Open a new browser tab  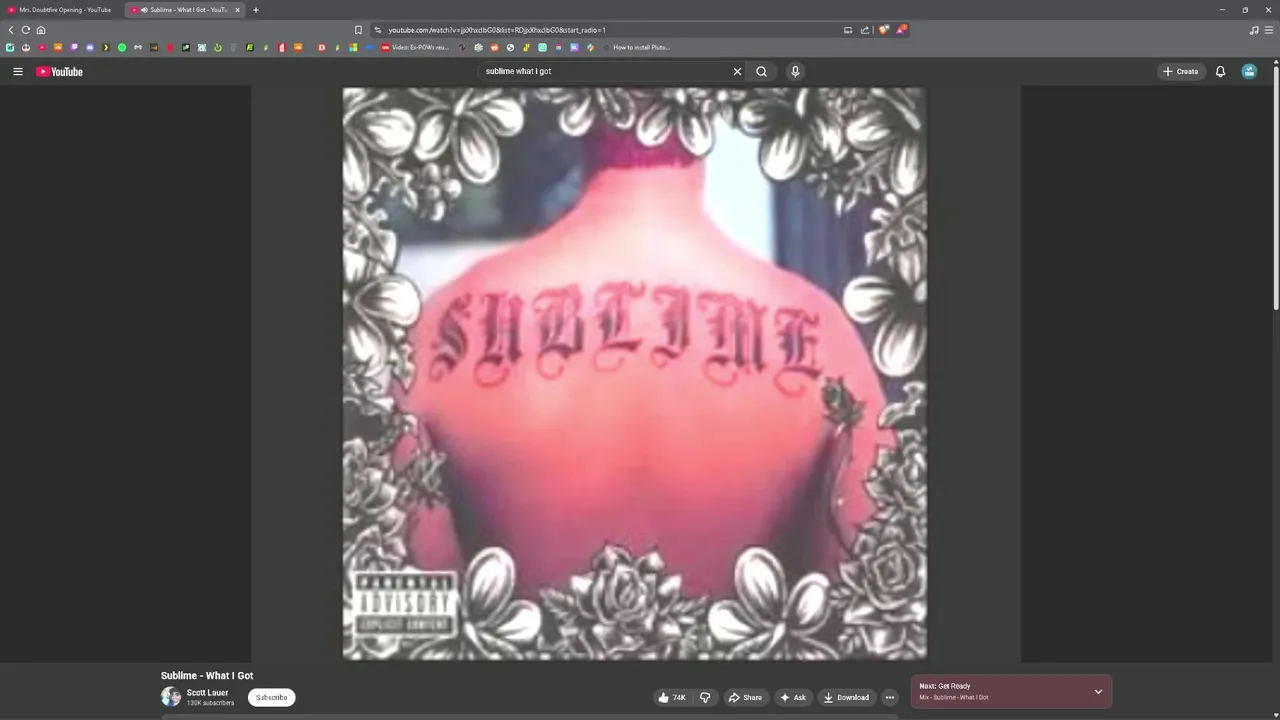[256, 10]
